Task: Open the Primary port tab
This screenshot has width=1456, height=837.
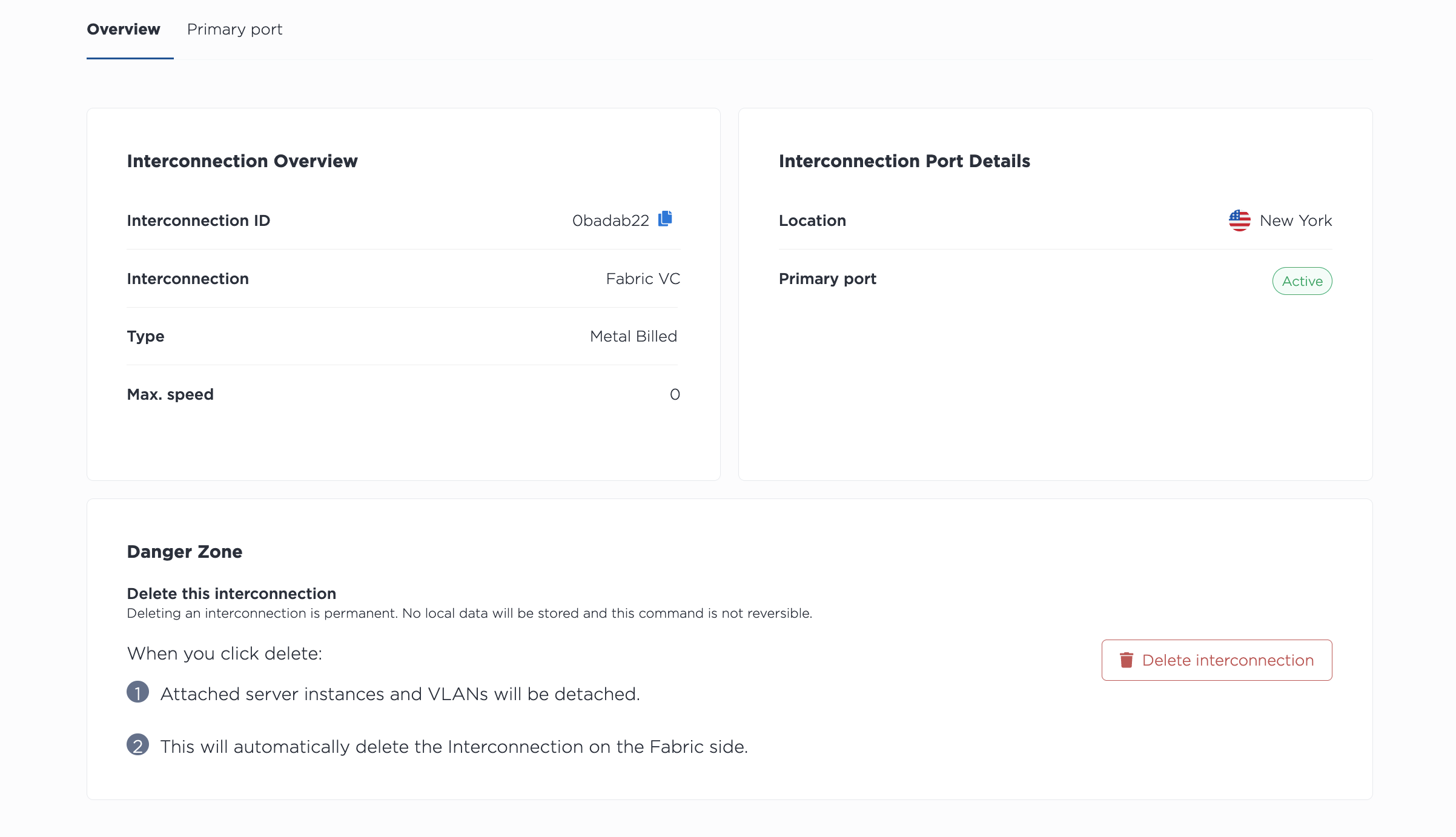Action: point(234,29)
